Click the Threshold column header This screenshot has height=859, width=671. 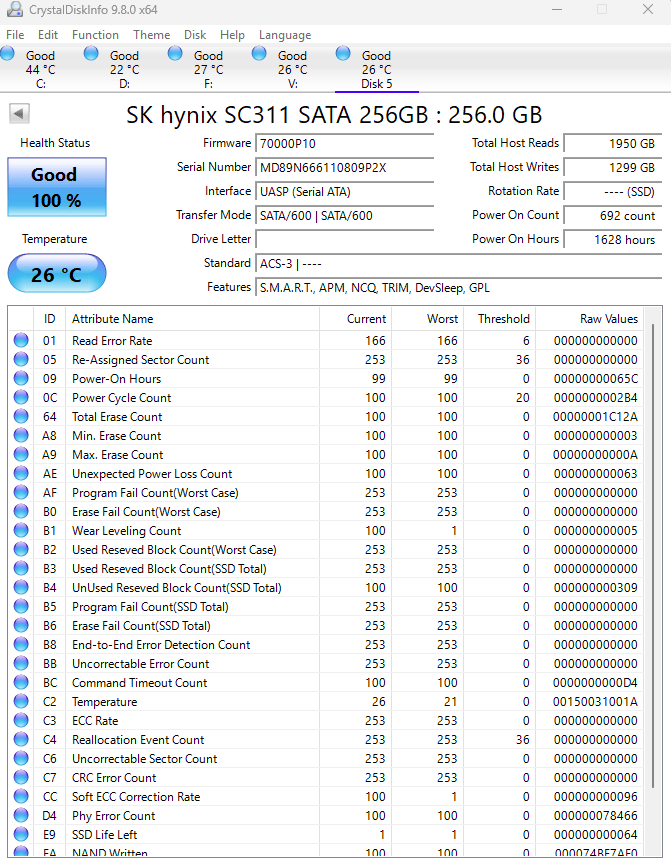point(500,319)
